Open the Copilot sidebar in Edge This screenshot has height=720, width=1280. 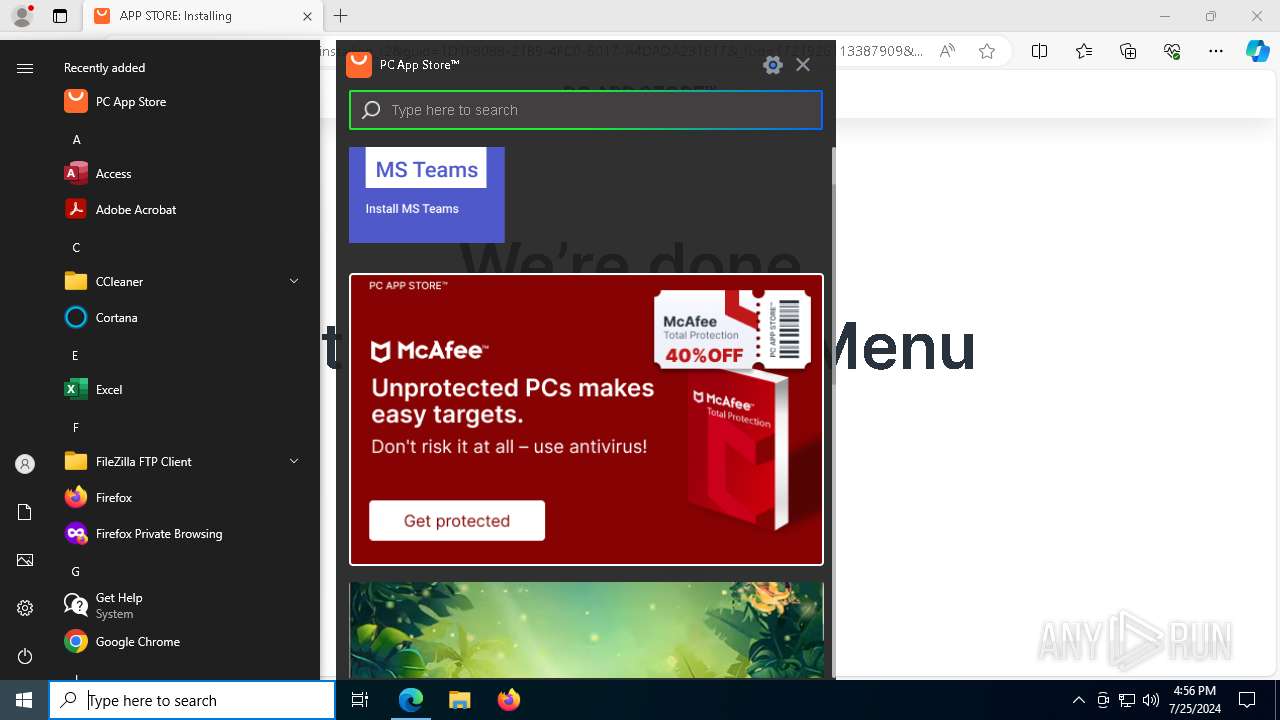(1258, 51)
